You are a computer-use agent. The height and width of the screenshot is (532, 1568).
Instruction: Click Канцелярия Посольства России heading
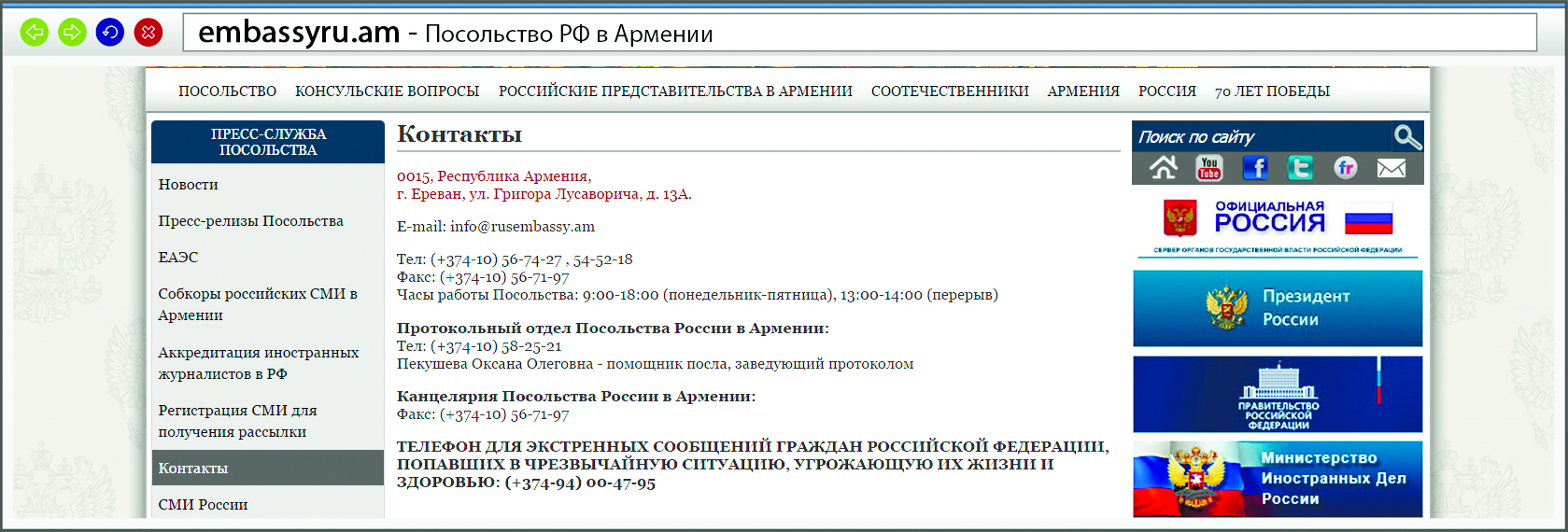click(x=576, y=397)
